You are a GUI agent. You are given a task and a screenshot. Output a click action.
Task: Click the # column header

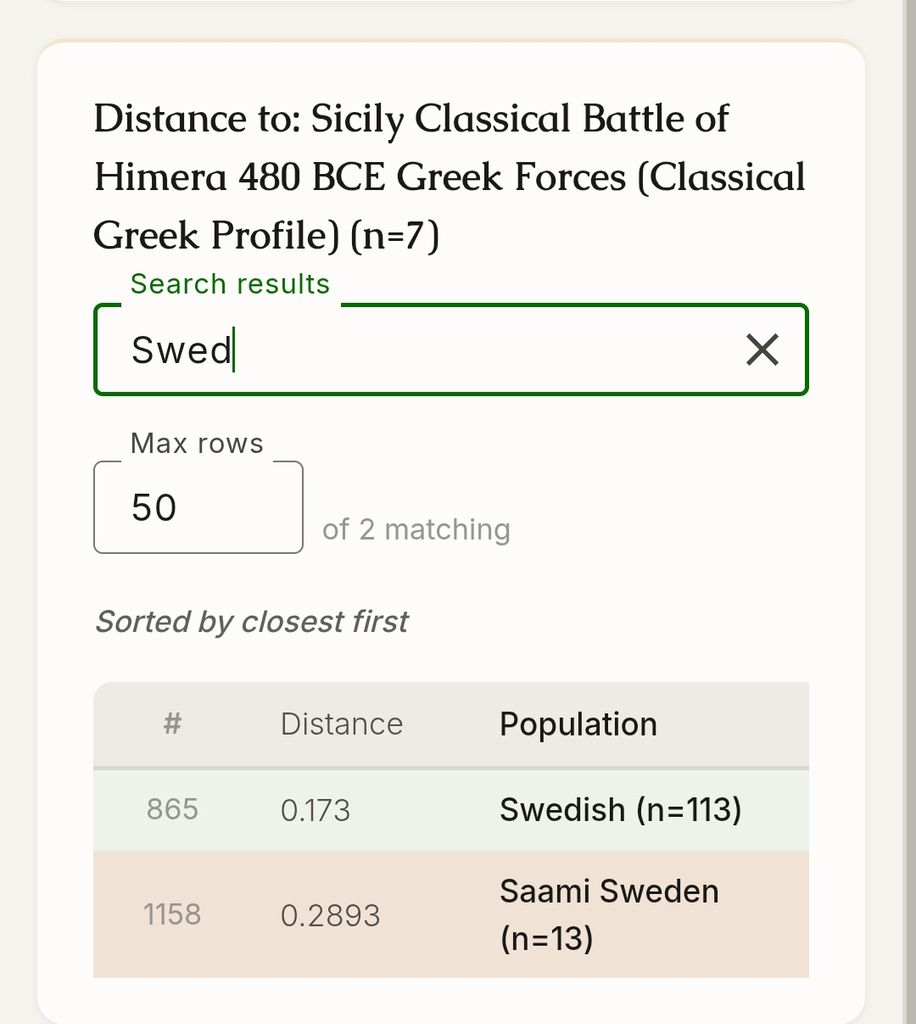pos(172,724)
